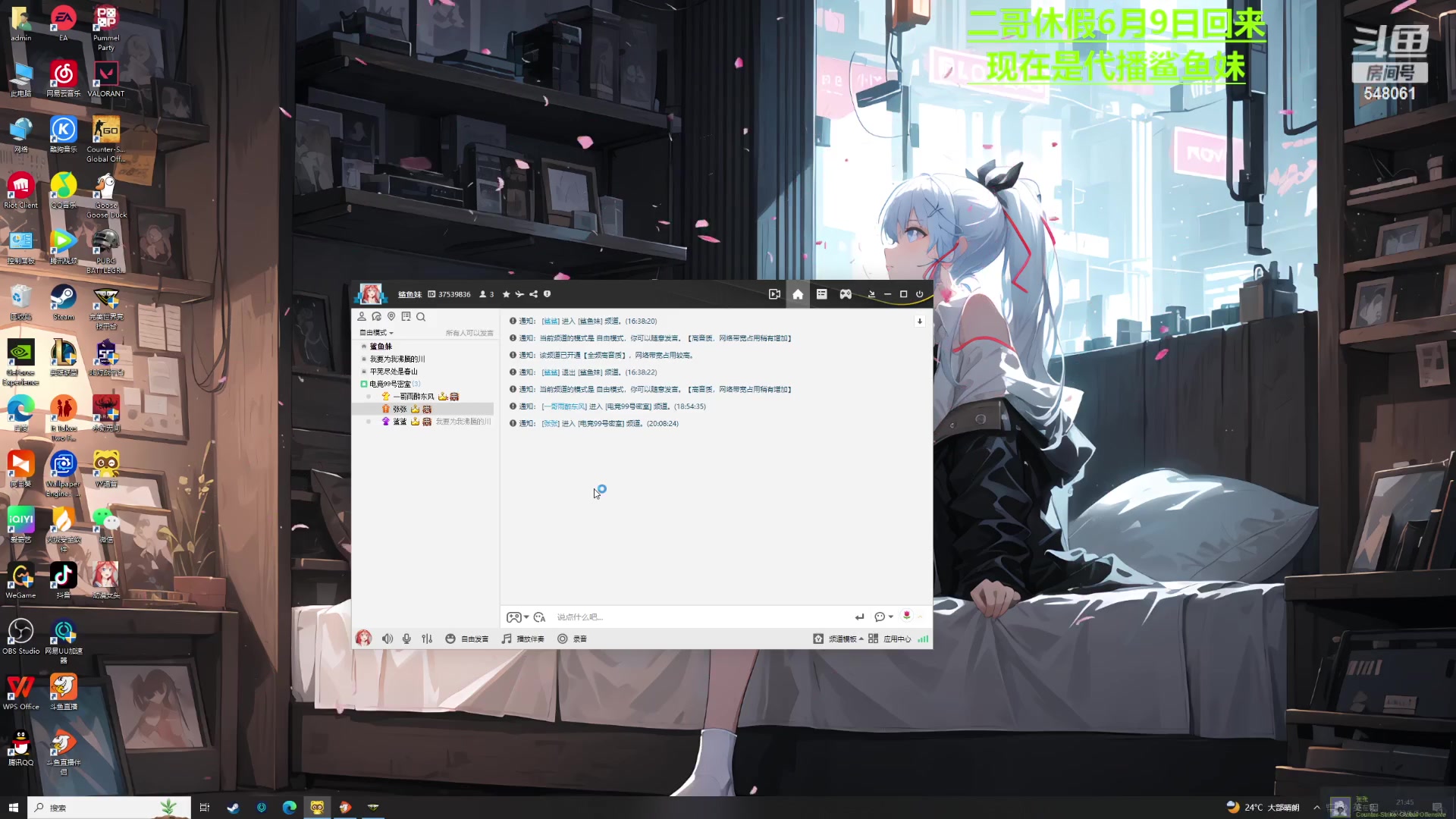Send message with enter arrow icon

coord(859,617)
